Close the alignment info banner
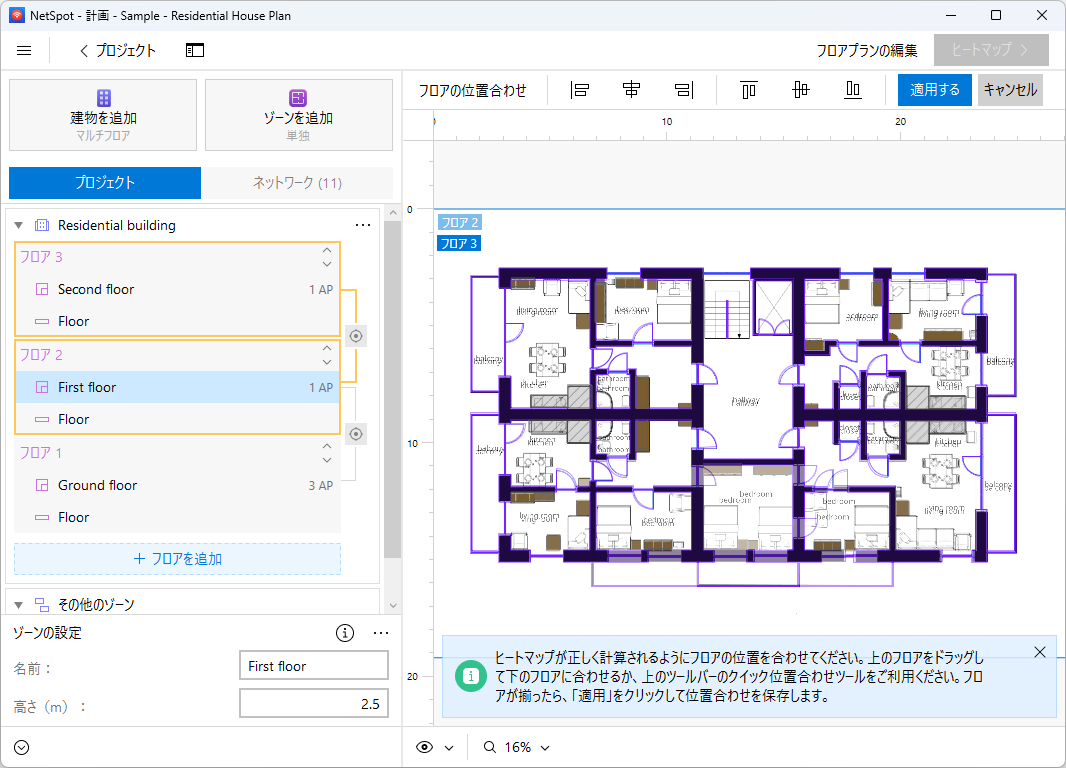The height and width of the screenshot is (768, 1066). [1039, 652]
